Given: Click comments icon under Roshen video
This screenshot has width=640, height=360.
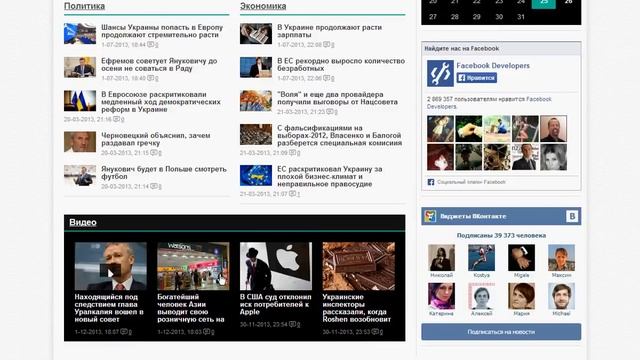Looking at the screenshot, I should coord(375,332).
